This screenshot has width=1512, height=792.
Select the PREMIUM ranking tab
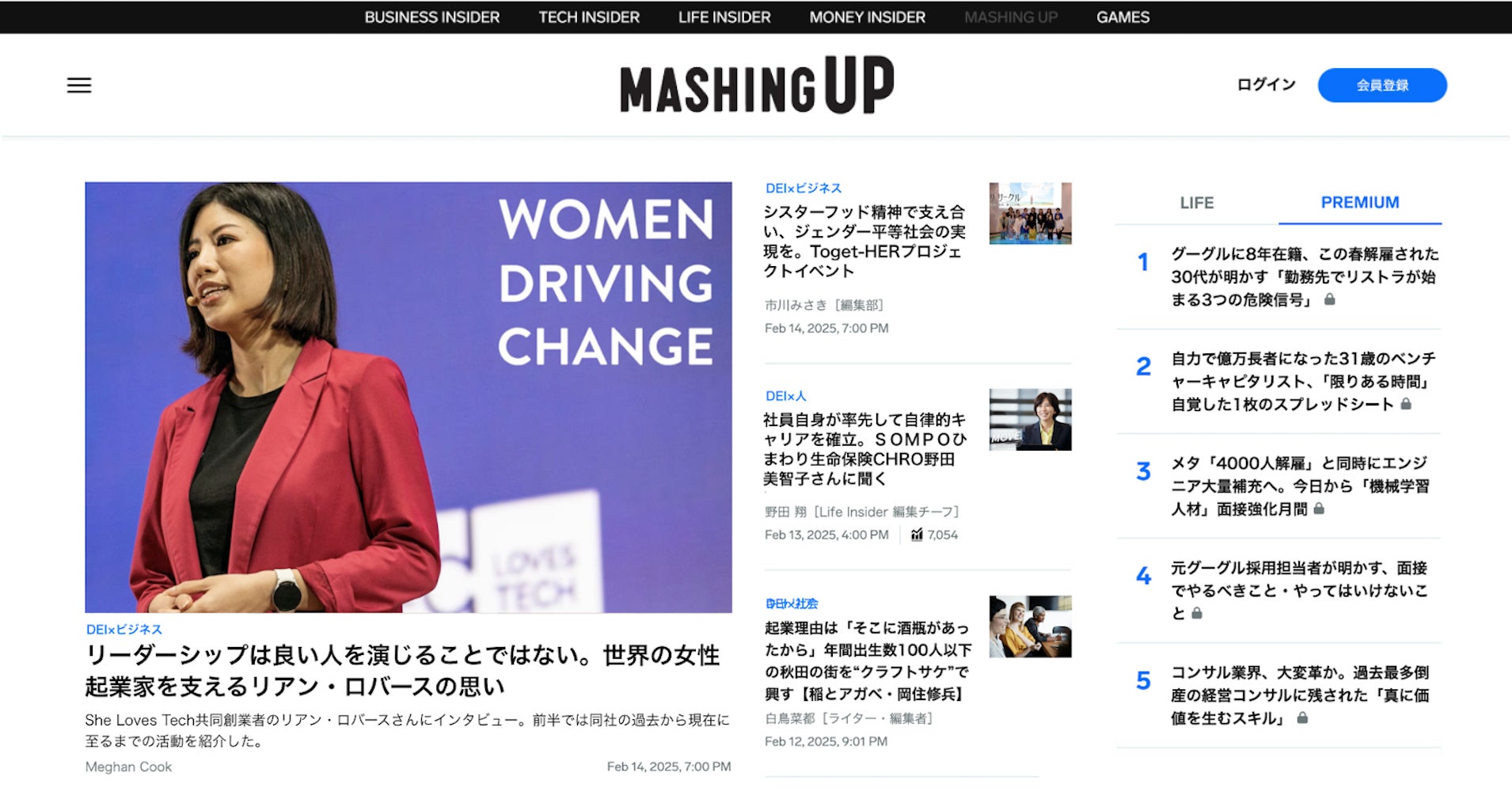click(x=1360, y=203)
